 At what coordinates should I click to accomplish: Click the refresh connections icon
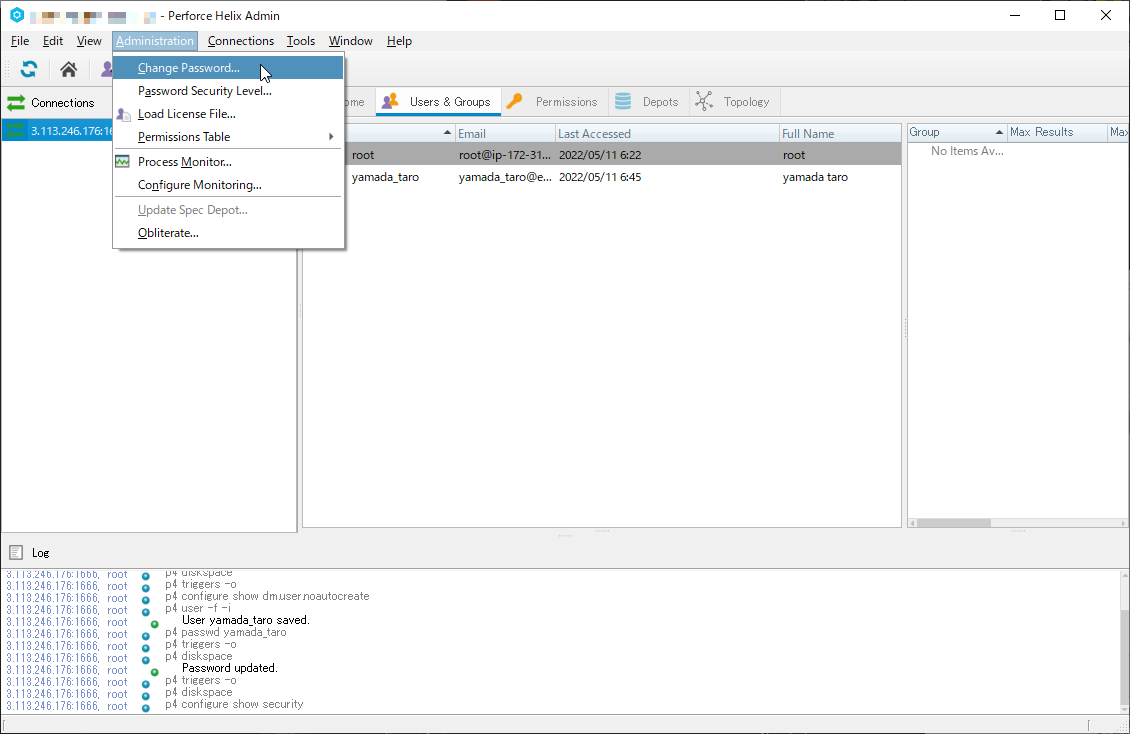pyautogui.click(x=28, y=69)
